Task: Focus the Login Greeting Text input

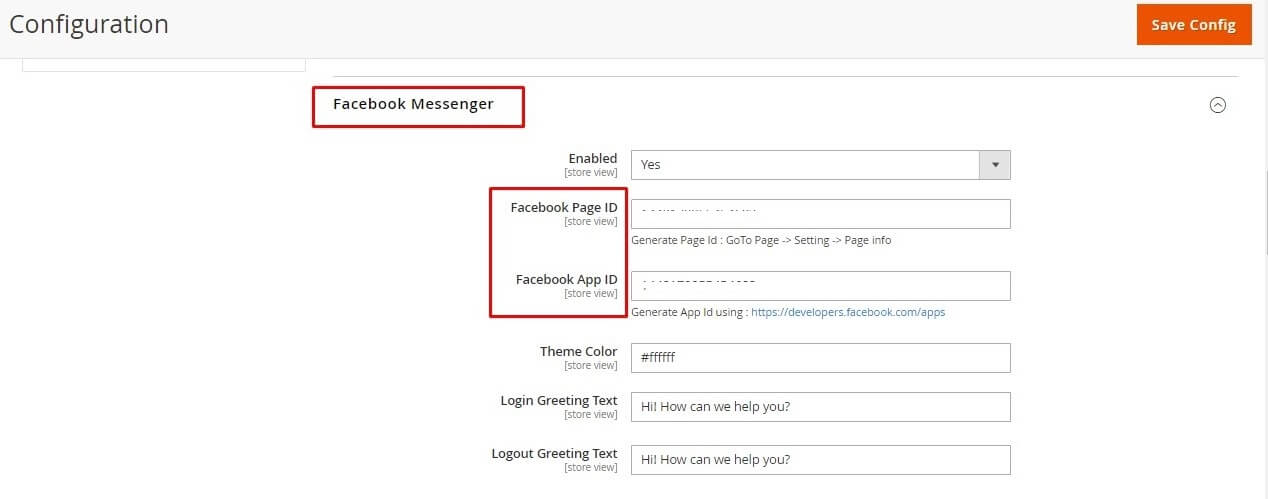Action: click(x=820, y=407)
